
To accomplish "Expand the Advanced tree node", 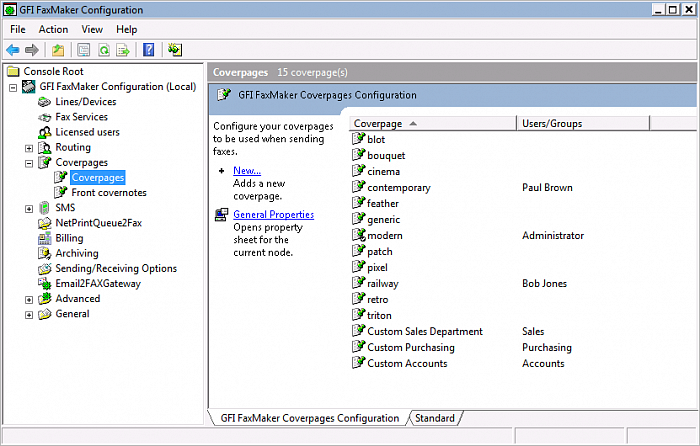I will pos(30,299).
